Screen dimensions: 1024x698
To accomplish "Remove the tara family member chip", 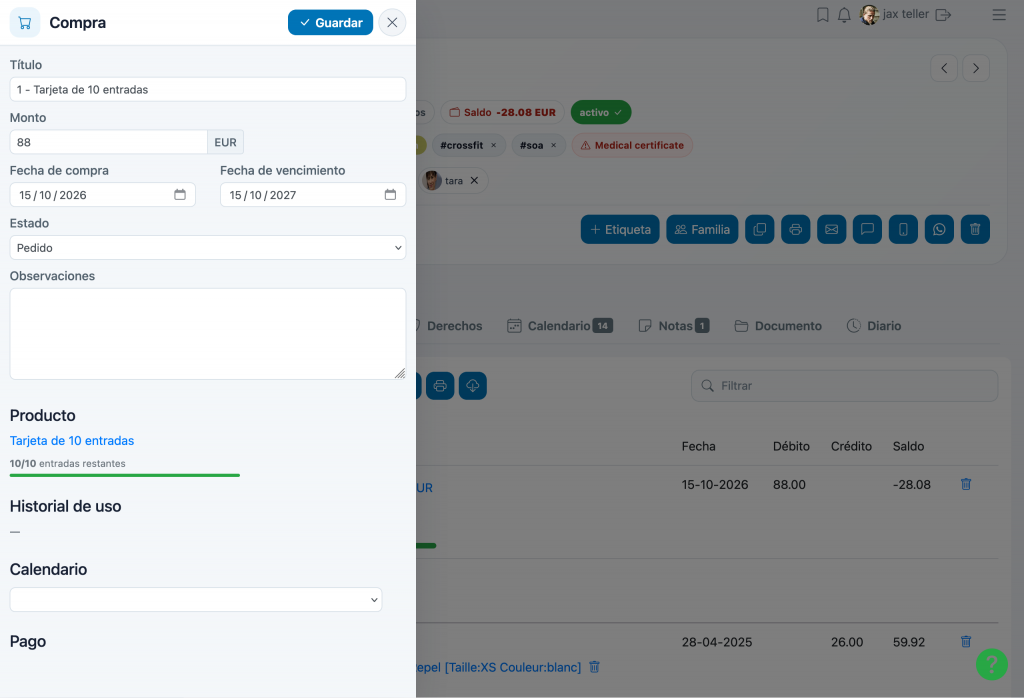I will tap(475, 181).
